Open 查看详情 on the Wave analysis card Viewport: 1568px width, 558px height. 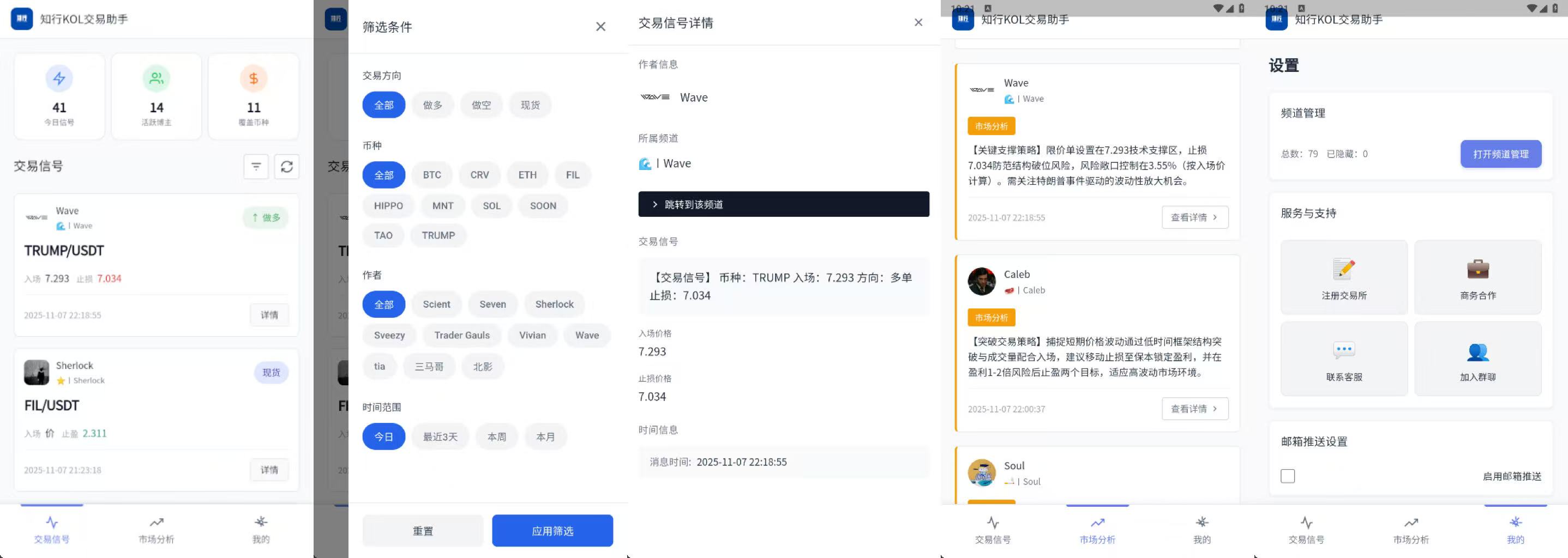click(x=1194, y=217)
